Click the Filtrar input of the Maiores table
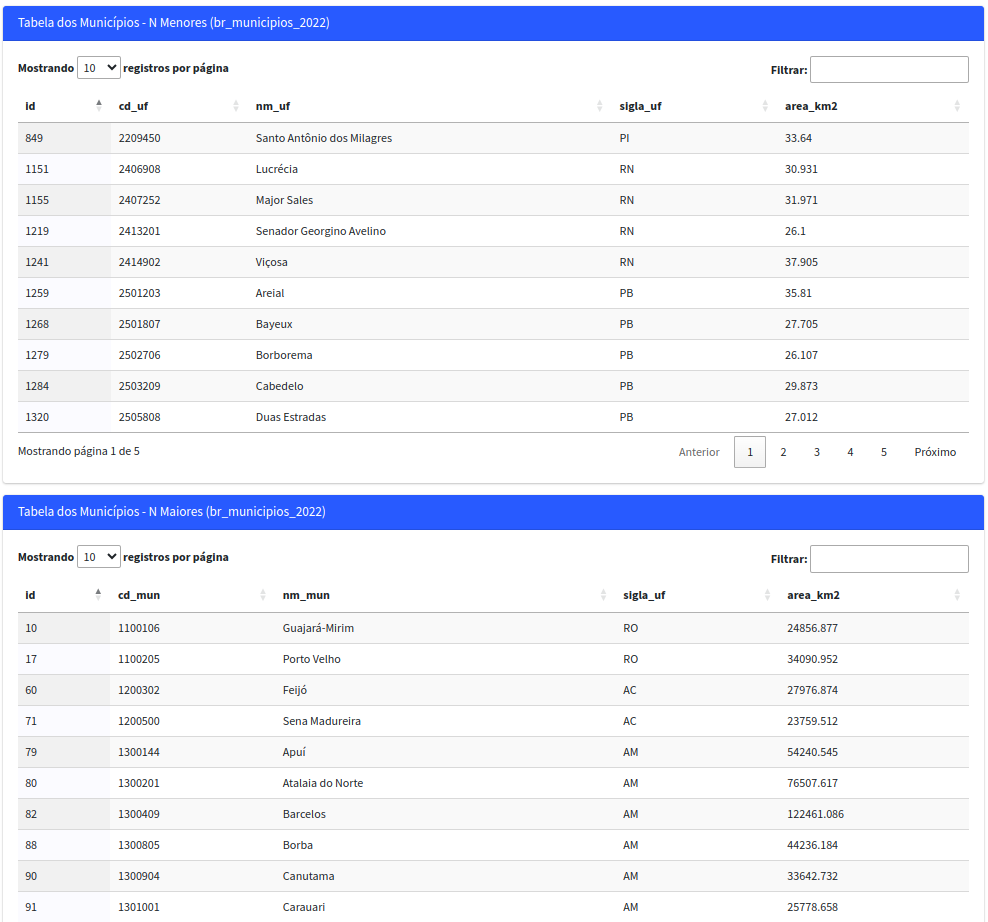988x922 pixels. [889, 558]
